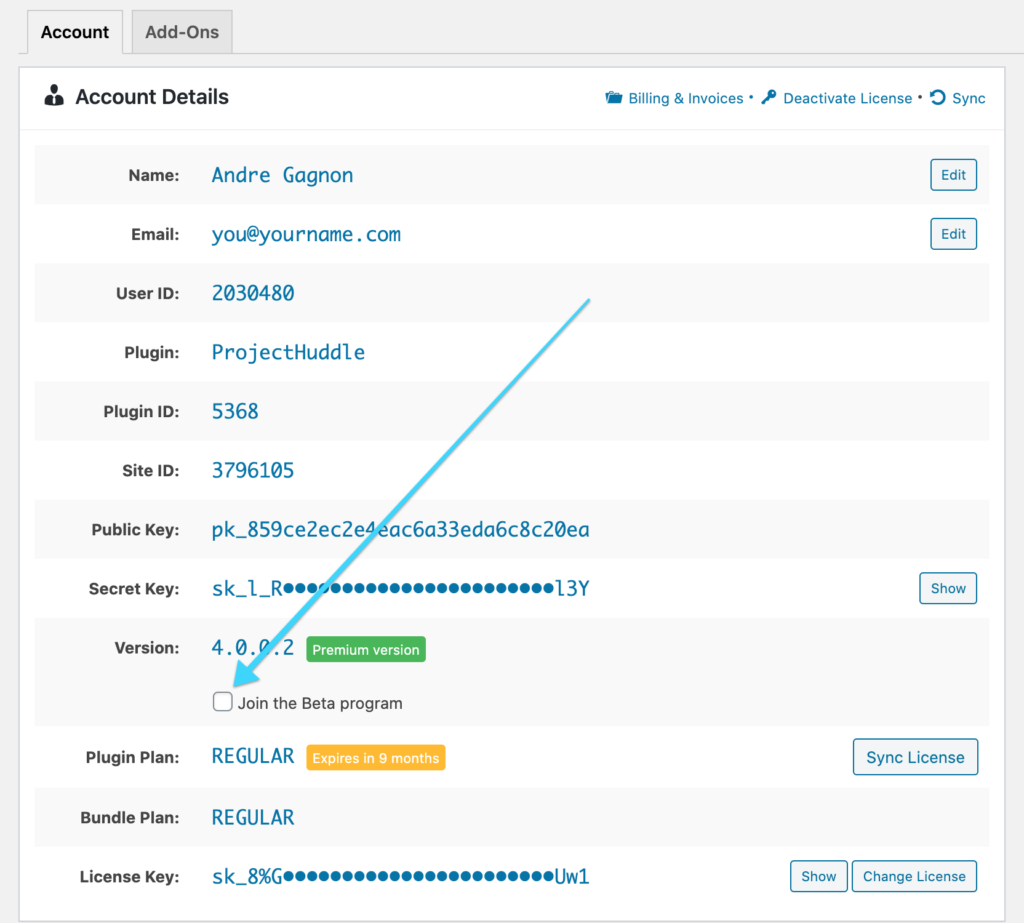Click the Change License button
The image size is (1024, 923).
click(913, 876)
